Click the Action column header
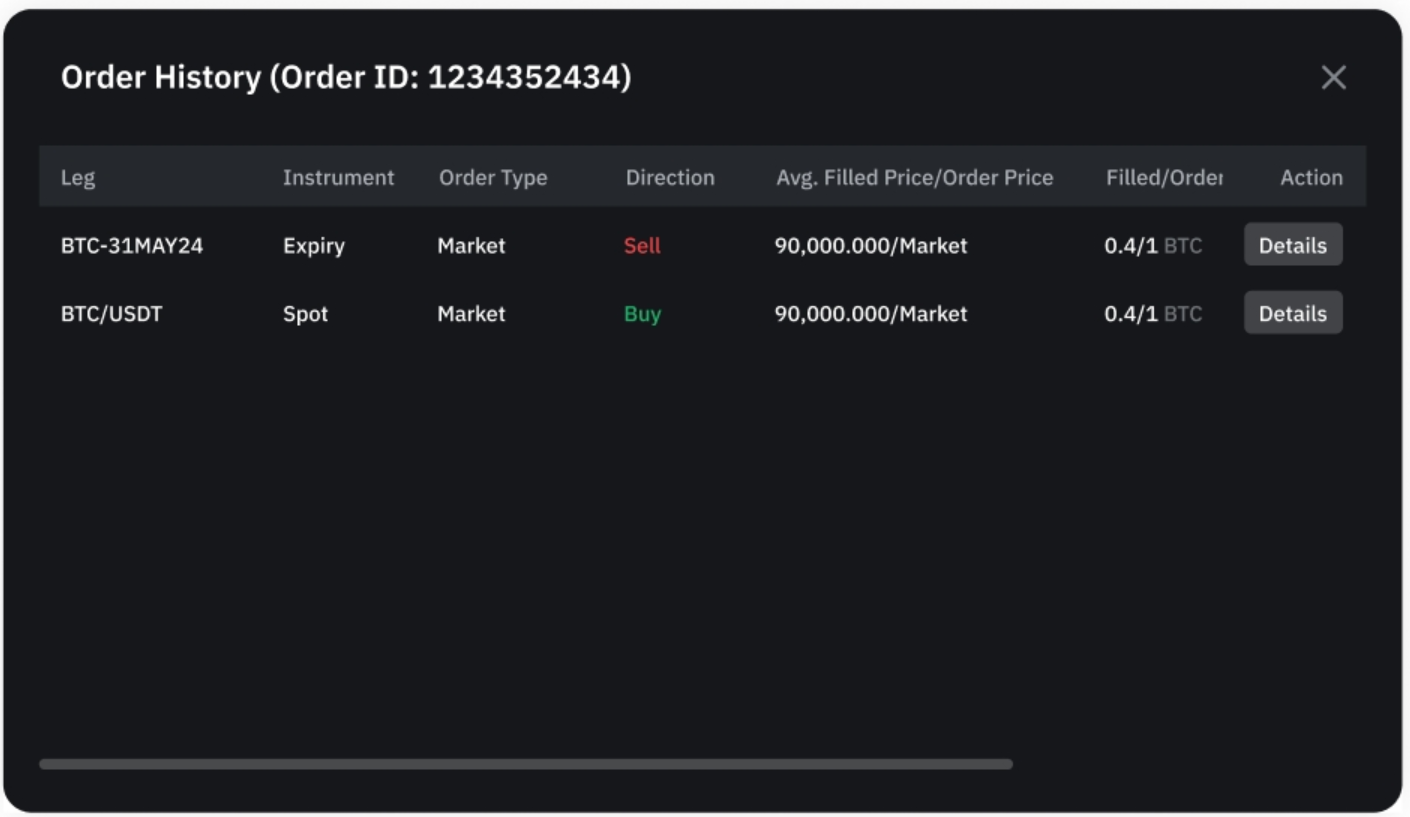The width and height of the screenshot is (1410, 817). click(1311, 177)
